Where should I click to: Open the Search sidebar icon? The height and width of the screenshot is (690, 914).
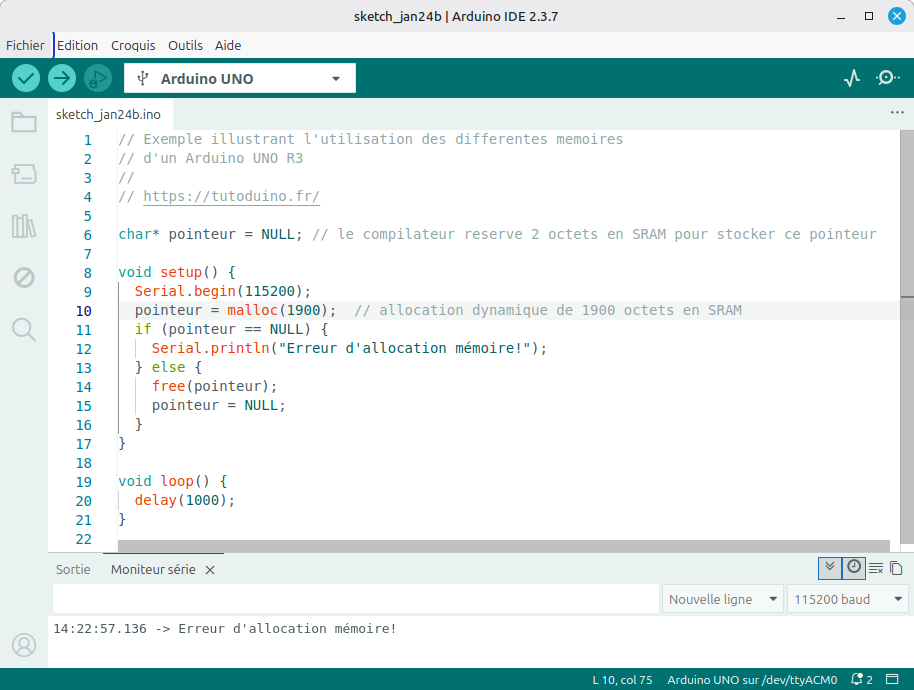coord(24,329)
